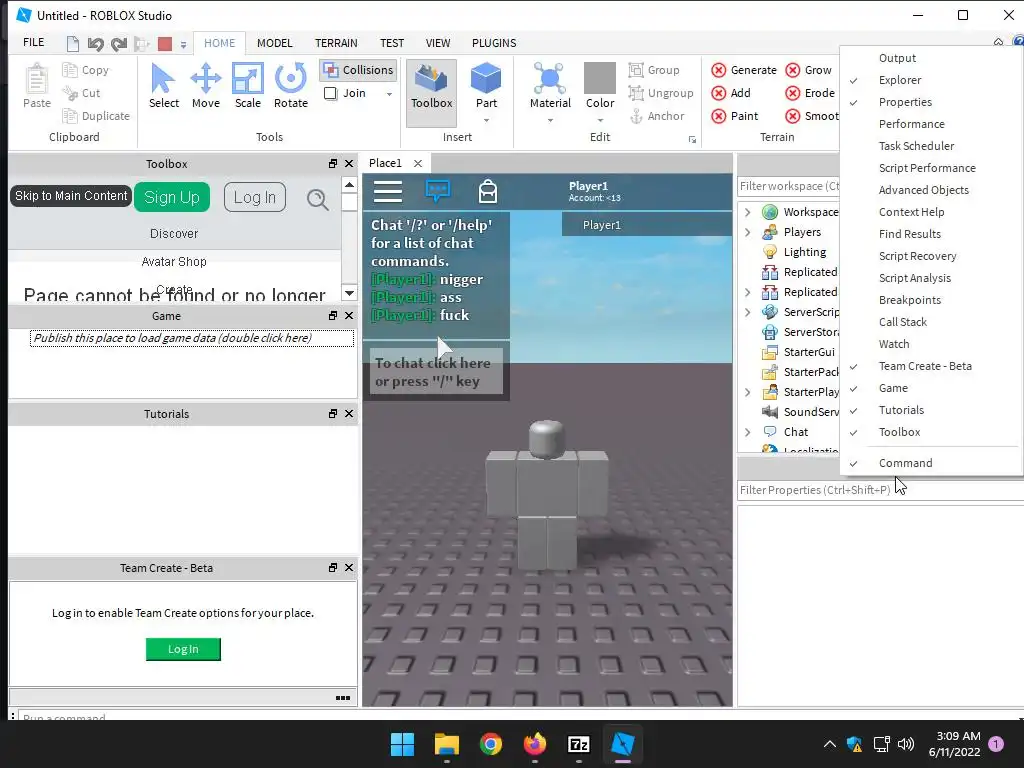Viewport: 1024px width, 768px height.
Task: Open the Discover link
Action: [174, 234]
